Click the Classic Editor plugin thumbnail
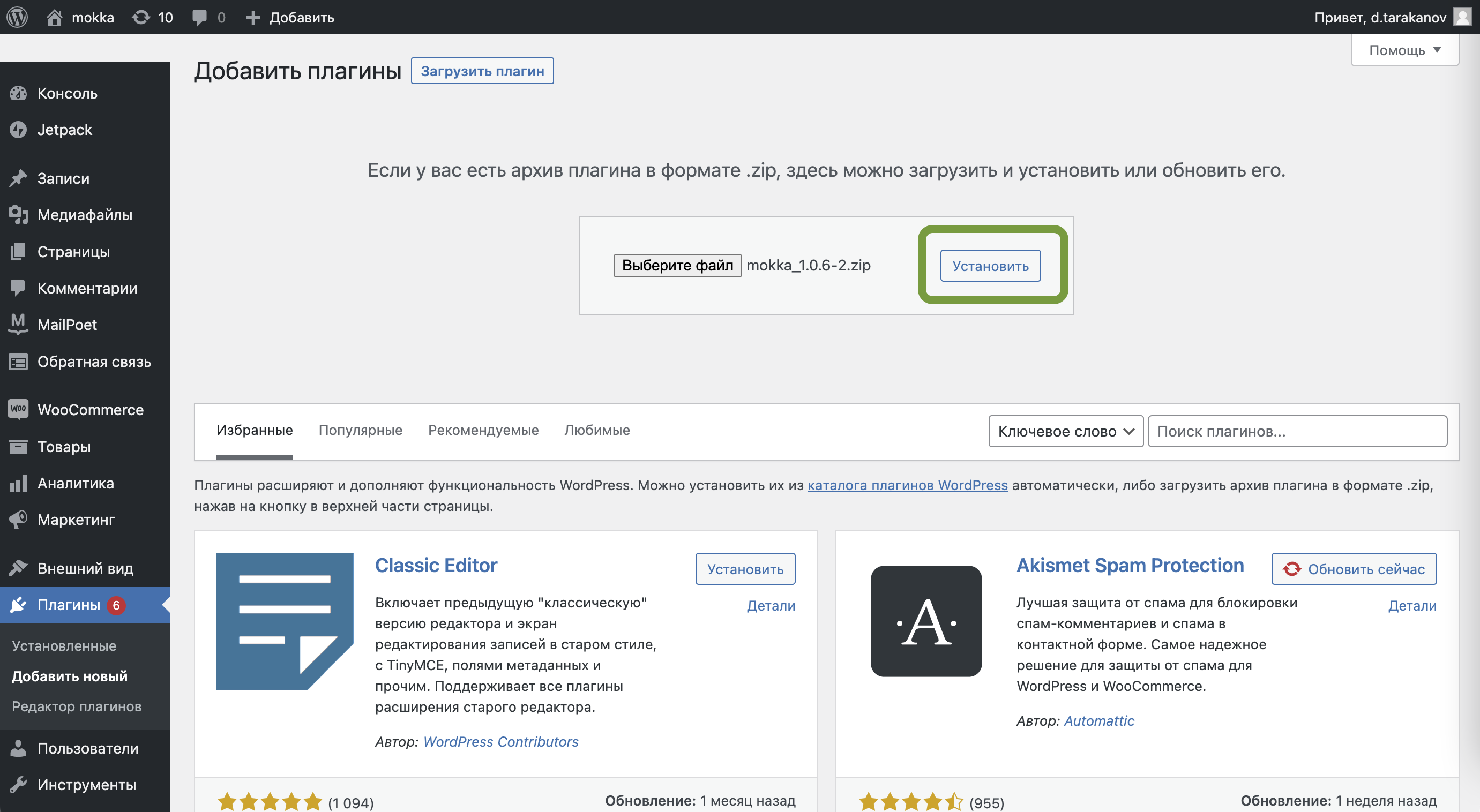Screen dimensions: 1480x812 click(285, 621)
